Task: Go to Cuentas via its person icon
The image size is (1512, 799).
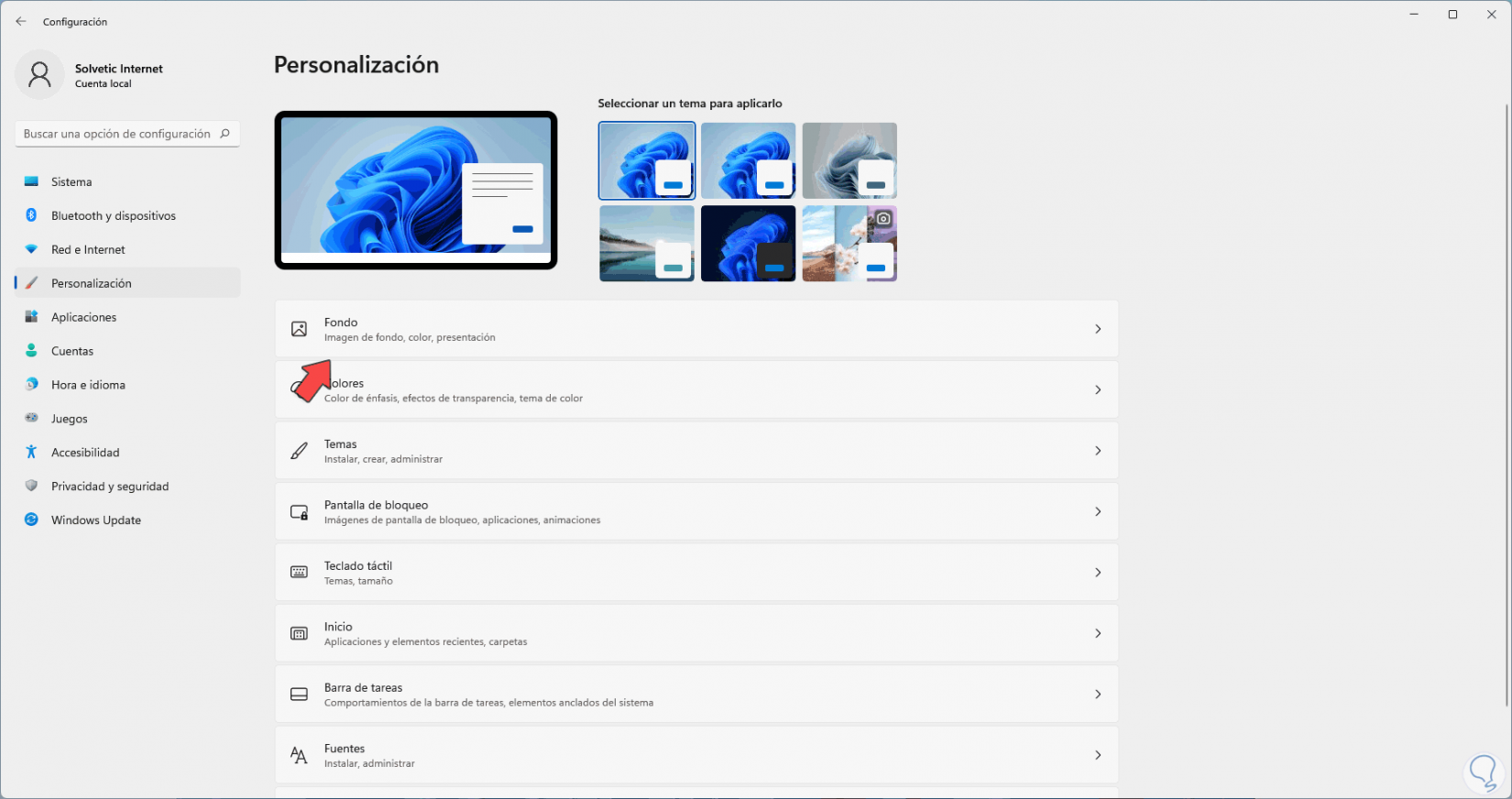Action: pyautogui.click(x=31, y=351)
